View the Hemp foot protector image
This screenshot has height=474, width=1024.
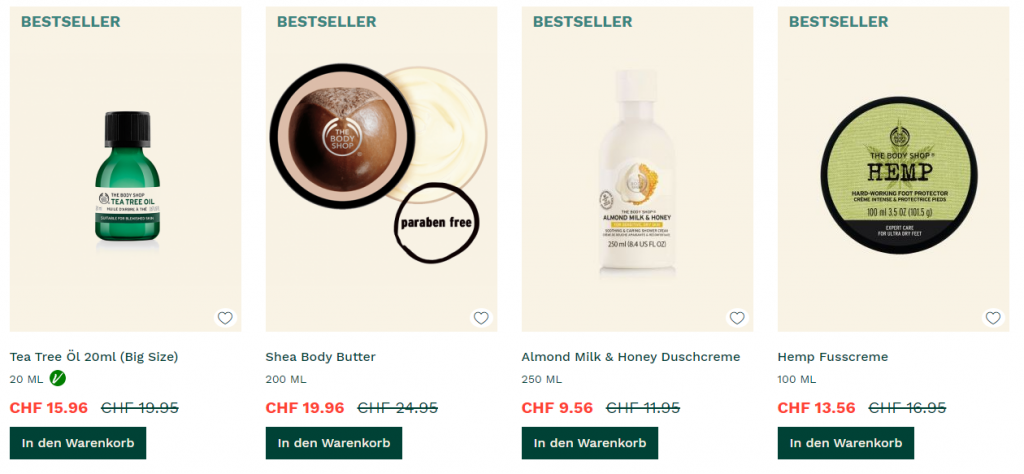coord(899,175)
